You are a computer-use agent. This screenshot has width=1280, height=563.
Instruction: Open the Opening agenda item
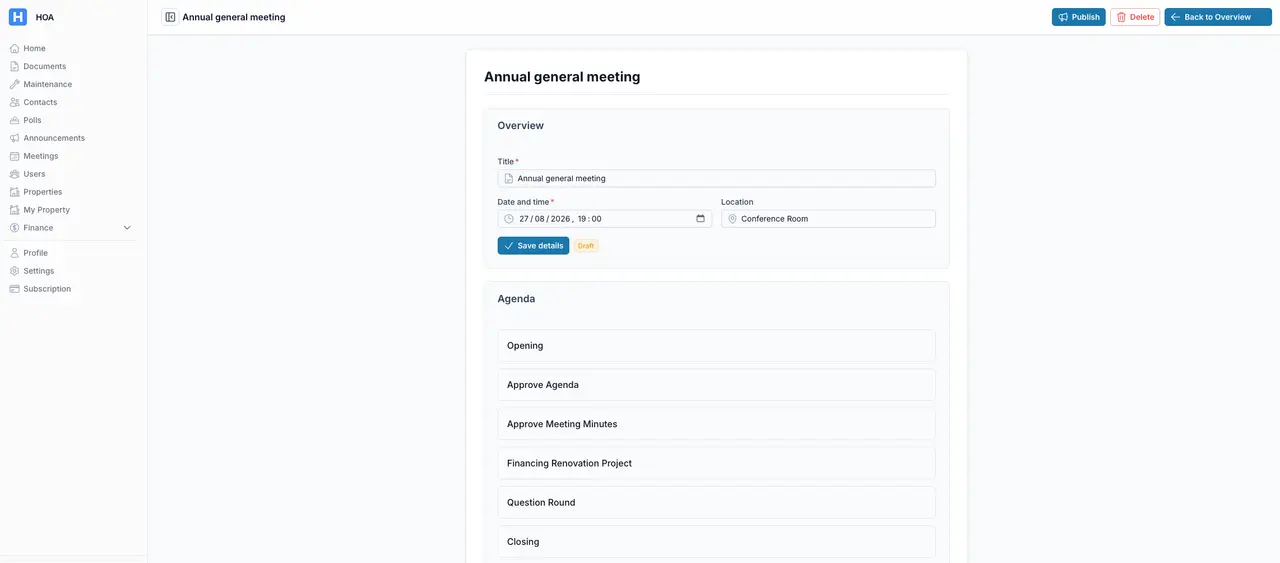pyautogui.click(x=717, y=346)
